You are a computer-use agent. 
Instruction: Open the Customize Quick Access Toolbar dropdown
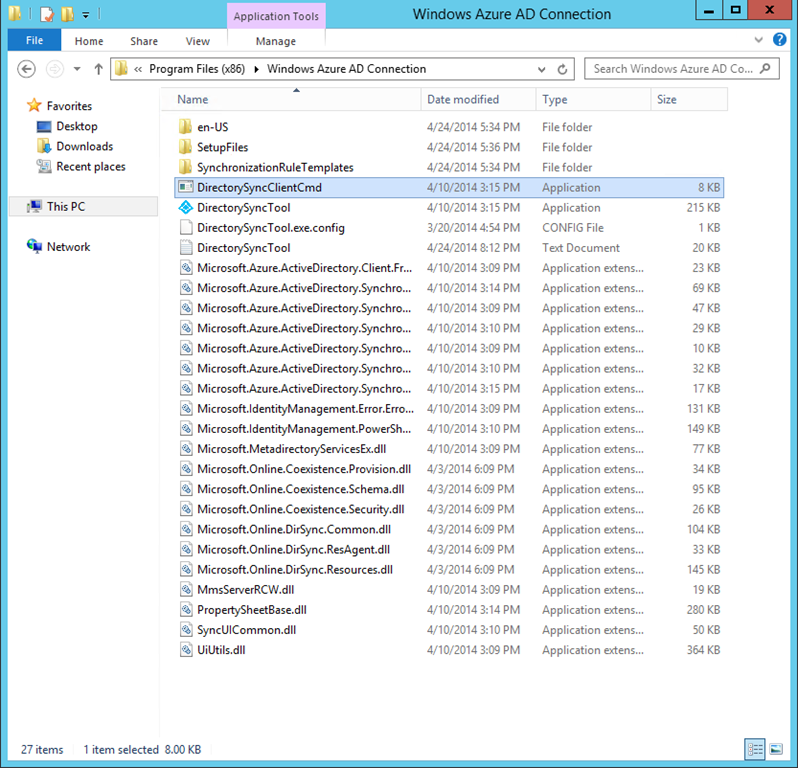(x=86, y=15)
